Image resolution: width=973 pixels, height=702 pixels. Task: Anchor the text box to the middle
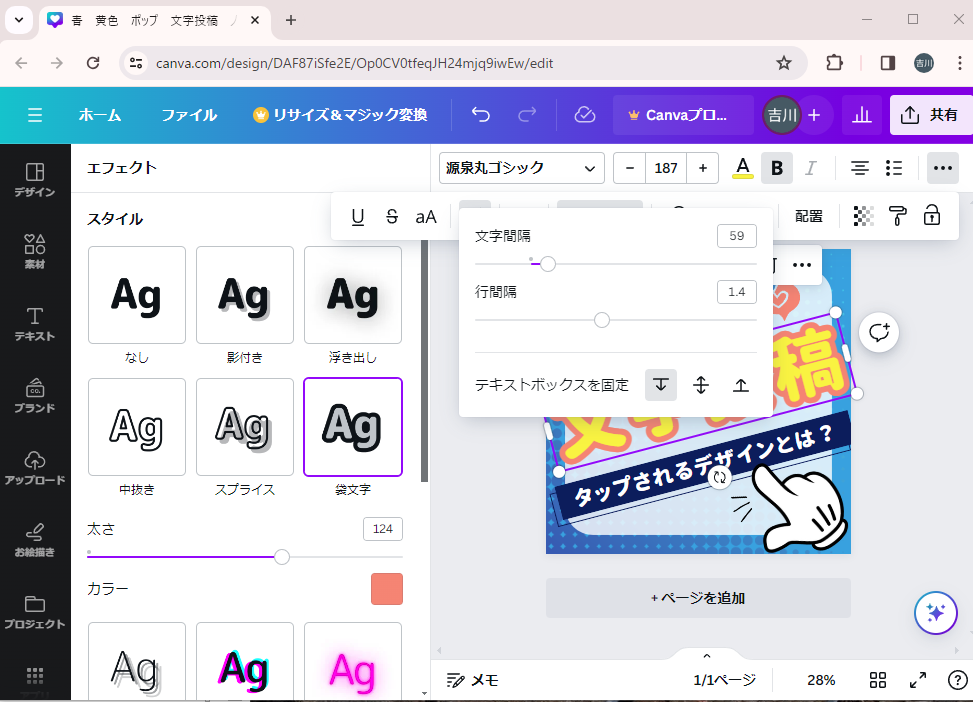click(701, 385)
